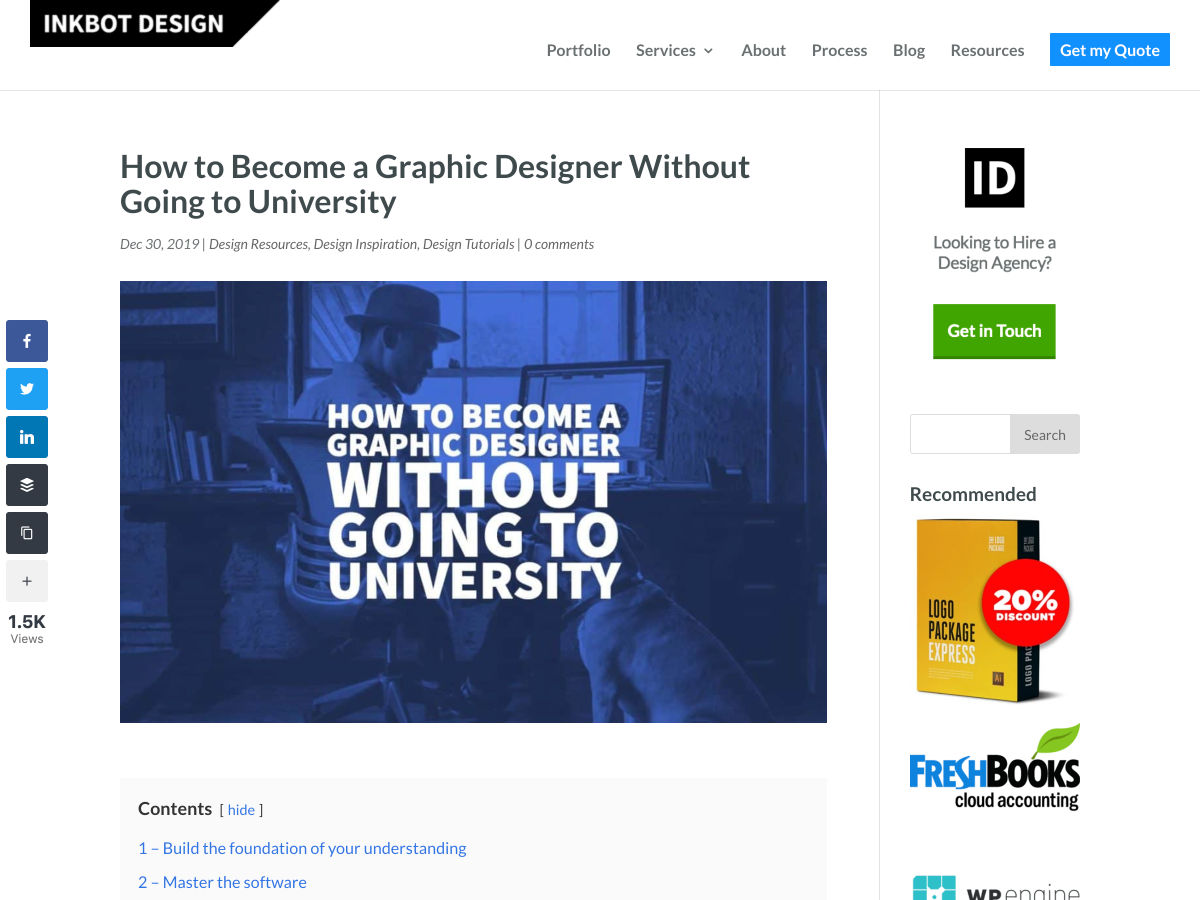Open the FreshBooks cloud accounting ad

coord(994,767)
